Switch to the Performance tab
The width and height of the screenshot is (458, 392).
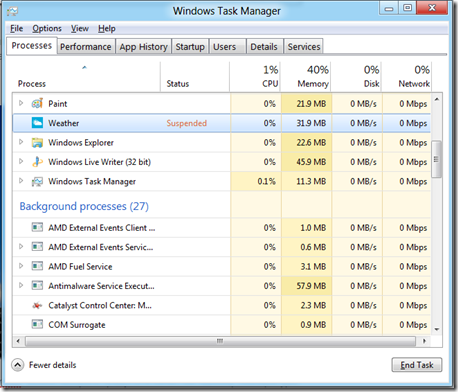tap(86, 47)
